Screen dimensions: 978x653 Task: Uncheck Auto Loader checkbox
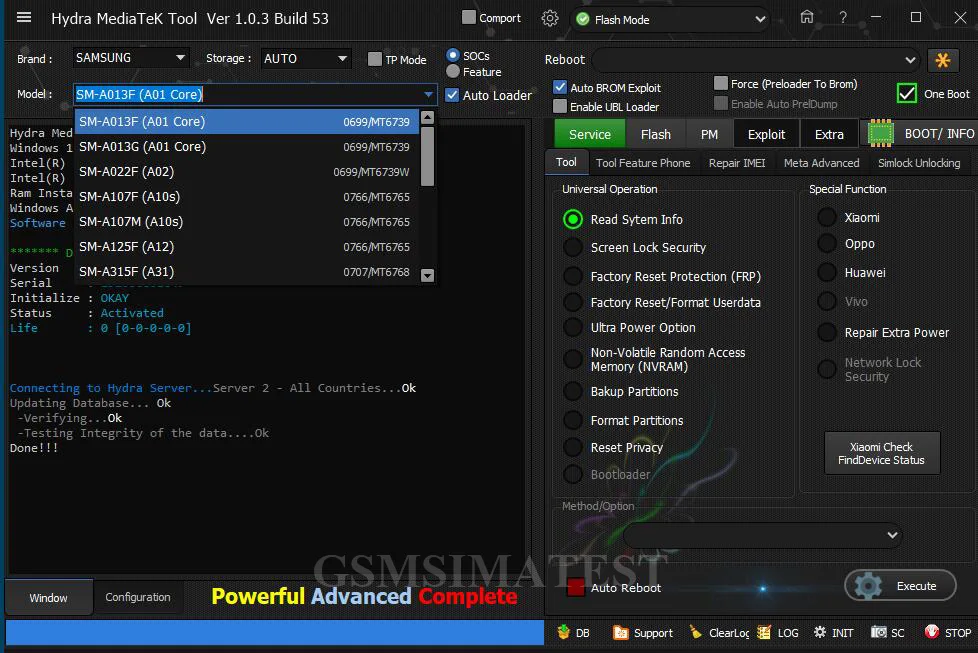tap(452, 95)
